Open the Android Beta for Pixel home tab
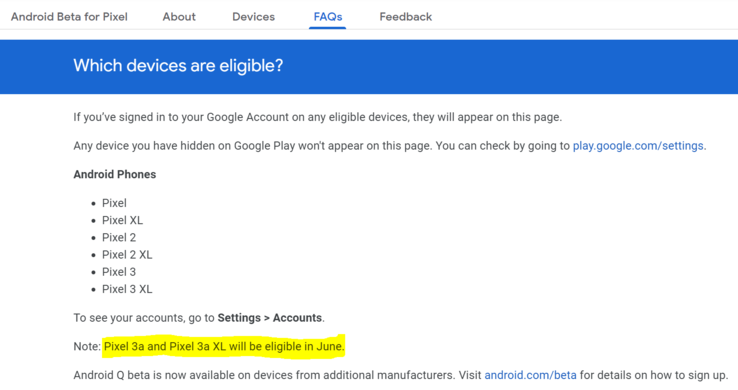738x390 pixels. point(69,17)
